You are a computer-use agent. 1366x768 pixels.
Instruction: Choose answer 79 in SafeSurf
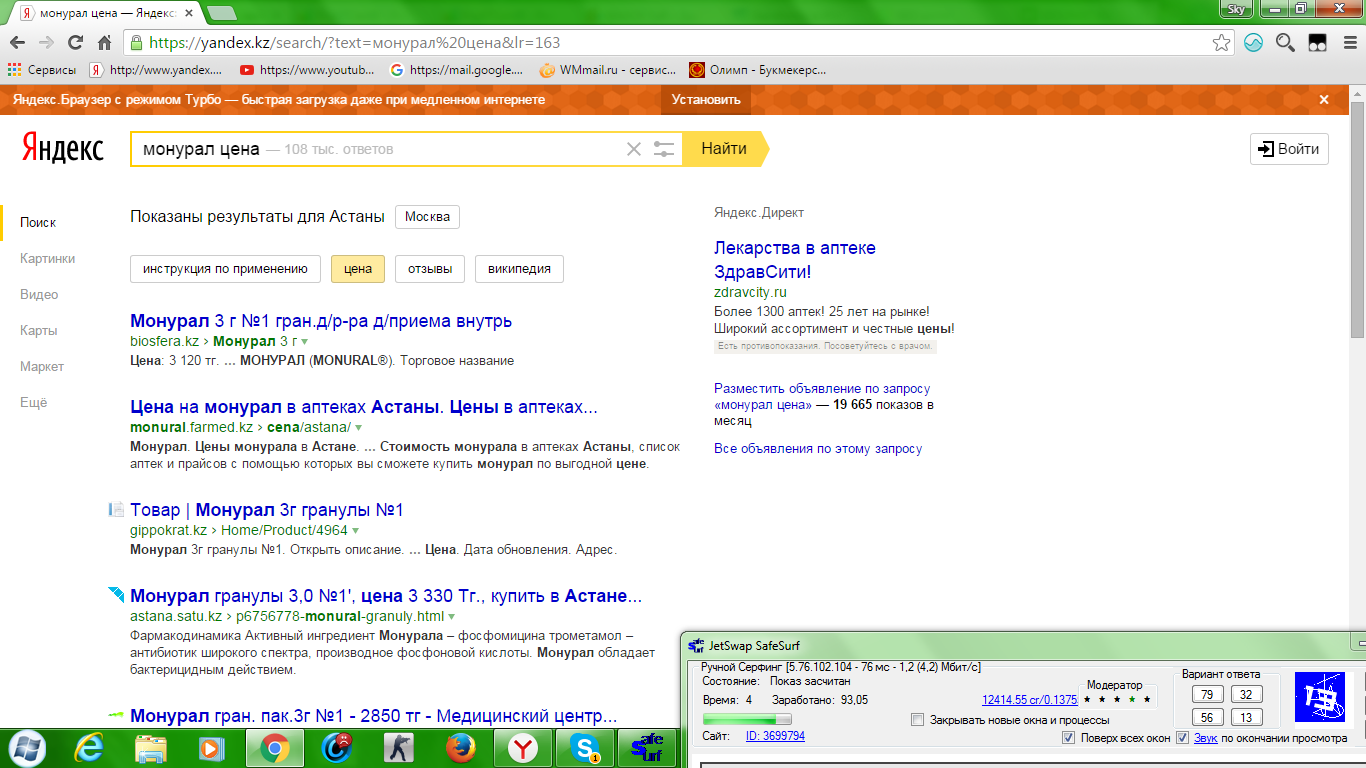pos(1207,694)
